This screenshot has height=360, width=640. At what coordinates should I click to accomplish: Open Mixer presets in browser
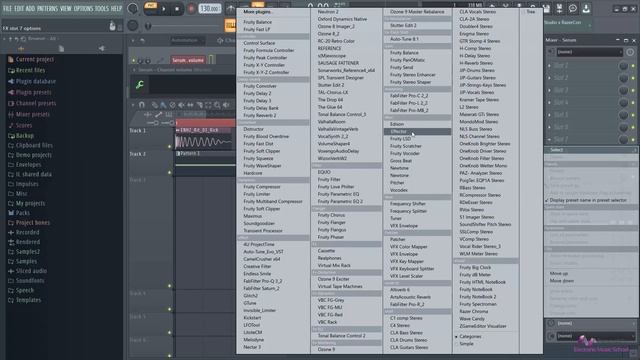point(33,114)
